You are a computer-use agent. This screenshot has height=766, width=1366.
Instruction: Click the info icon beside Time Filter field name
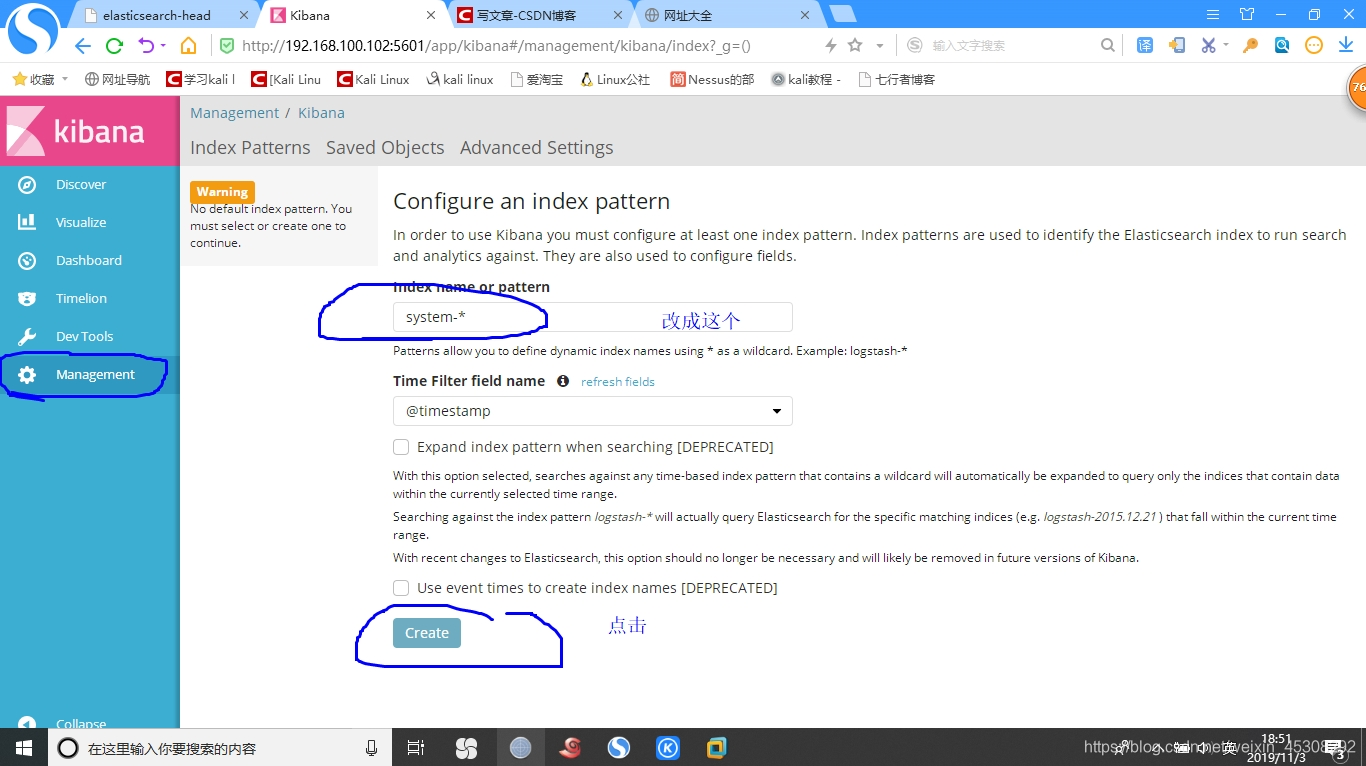tap(563, 381)
